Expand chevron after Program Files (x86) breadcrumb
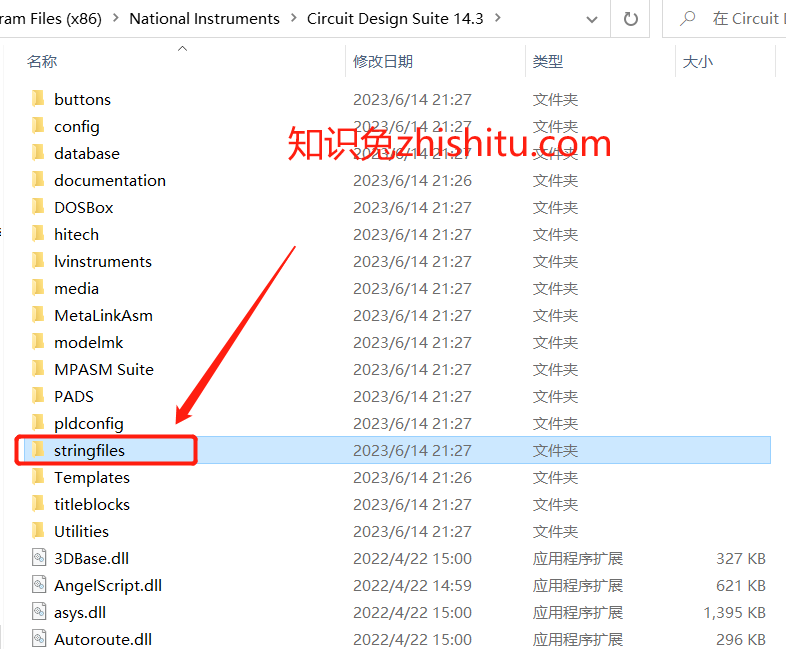Screen dimensions: 786x649 click(x=116, y=18)
